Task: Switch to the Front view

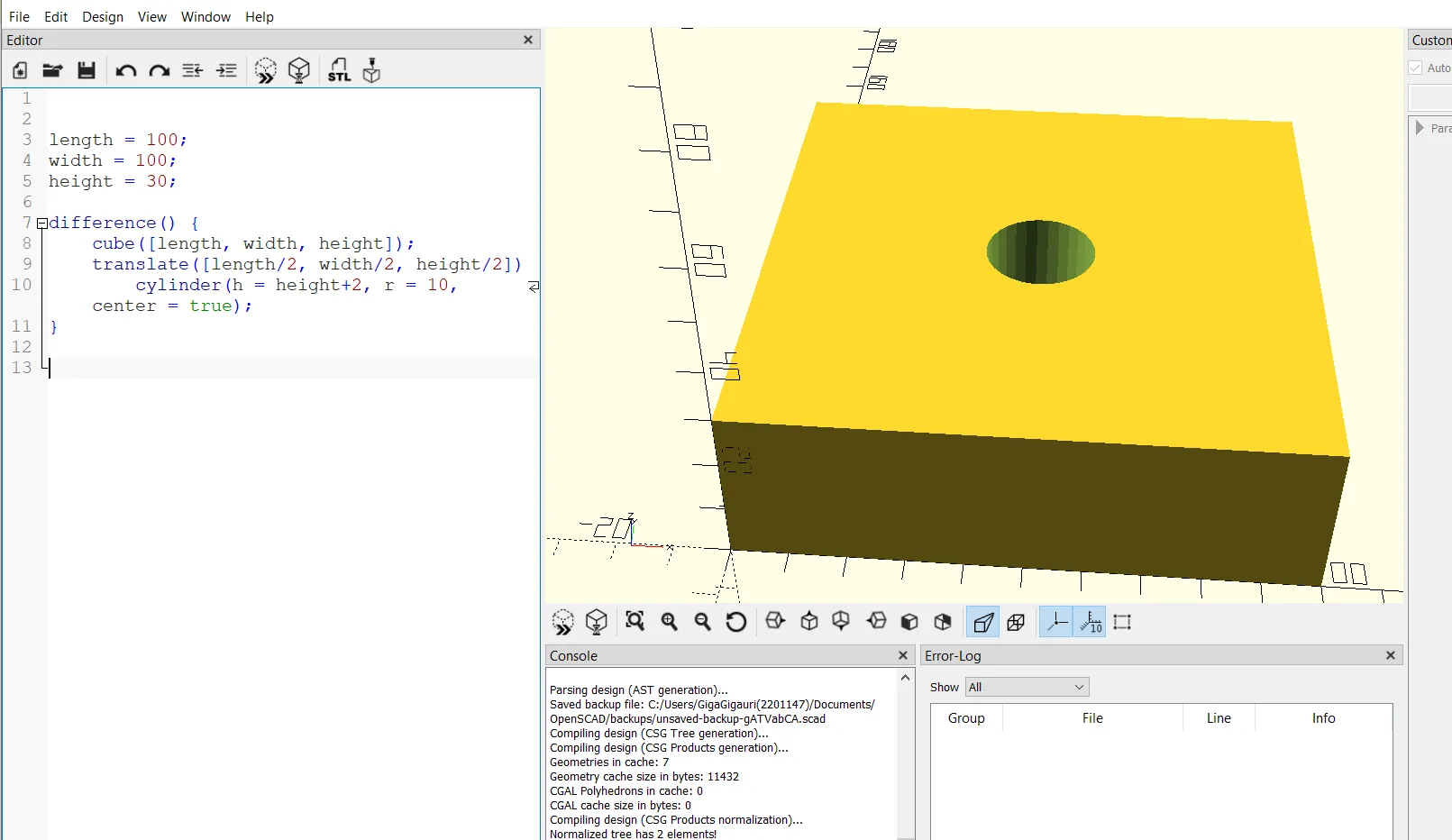Action: [909, 621]
